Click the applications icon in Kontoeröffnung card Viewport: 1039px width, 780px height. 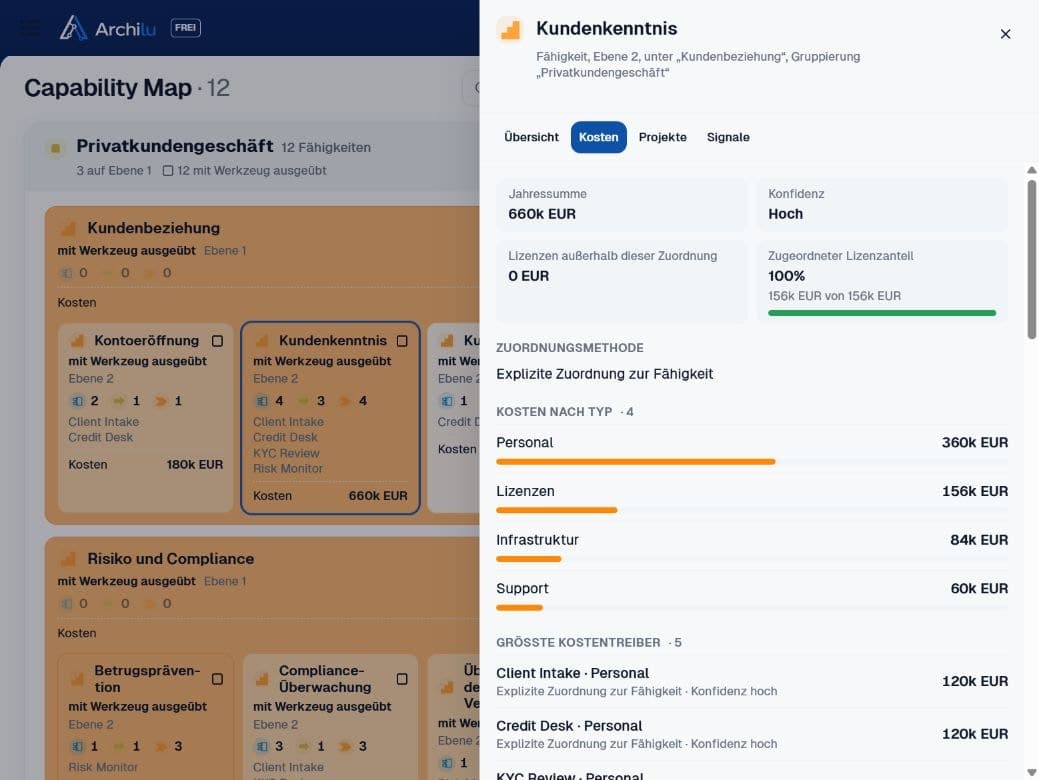tap(77, 401)
